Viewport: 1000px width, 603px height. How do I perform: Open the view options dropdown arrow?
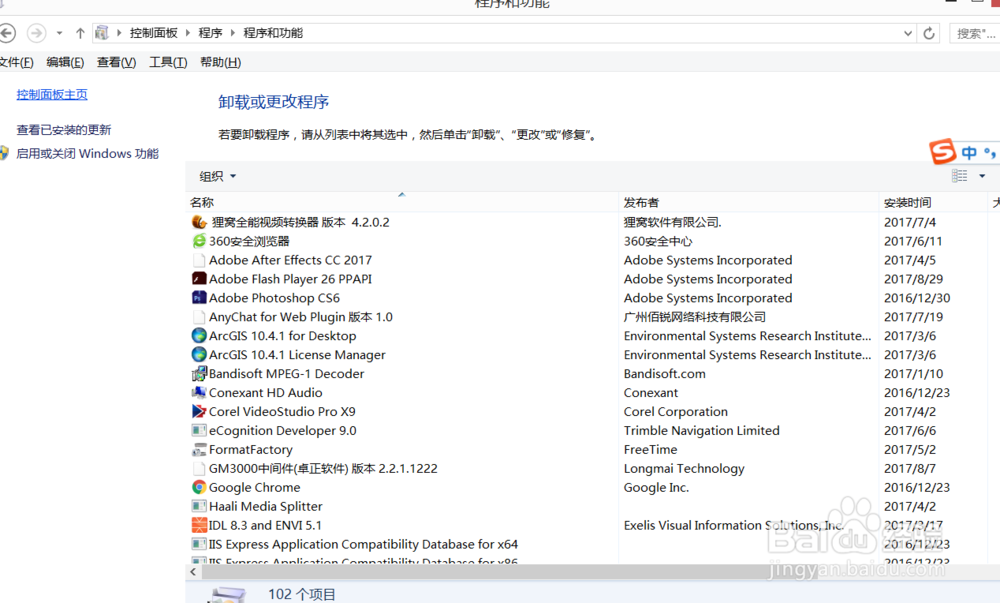coord(982,176)
